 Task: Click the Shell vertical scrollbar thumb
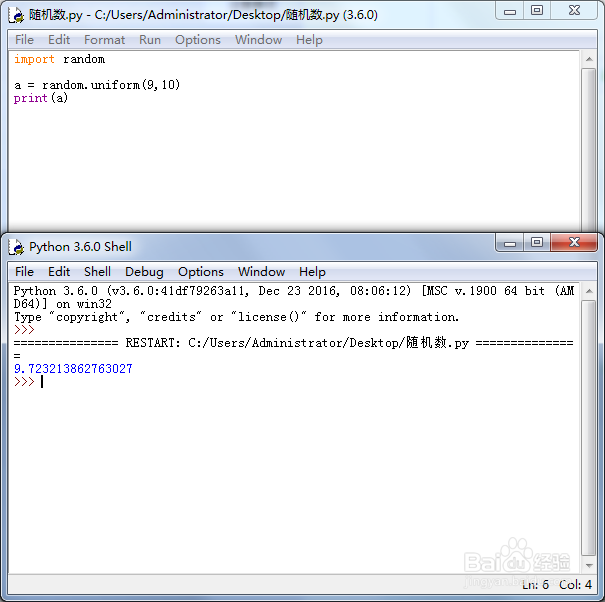point(589,428)
